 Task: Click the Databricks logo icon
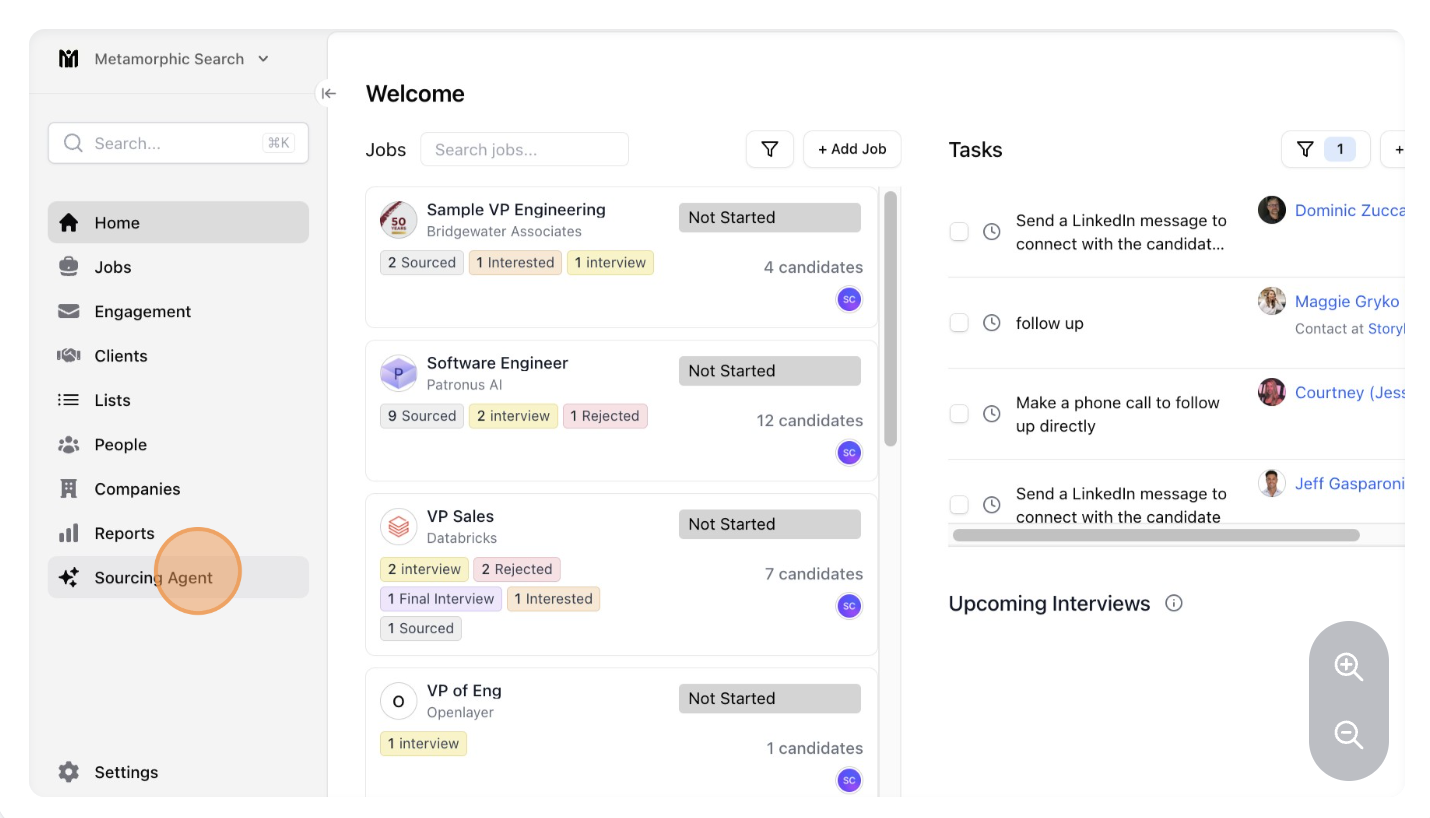click(x=398, y=526)
